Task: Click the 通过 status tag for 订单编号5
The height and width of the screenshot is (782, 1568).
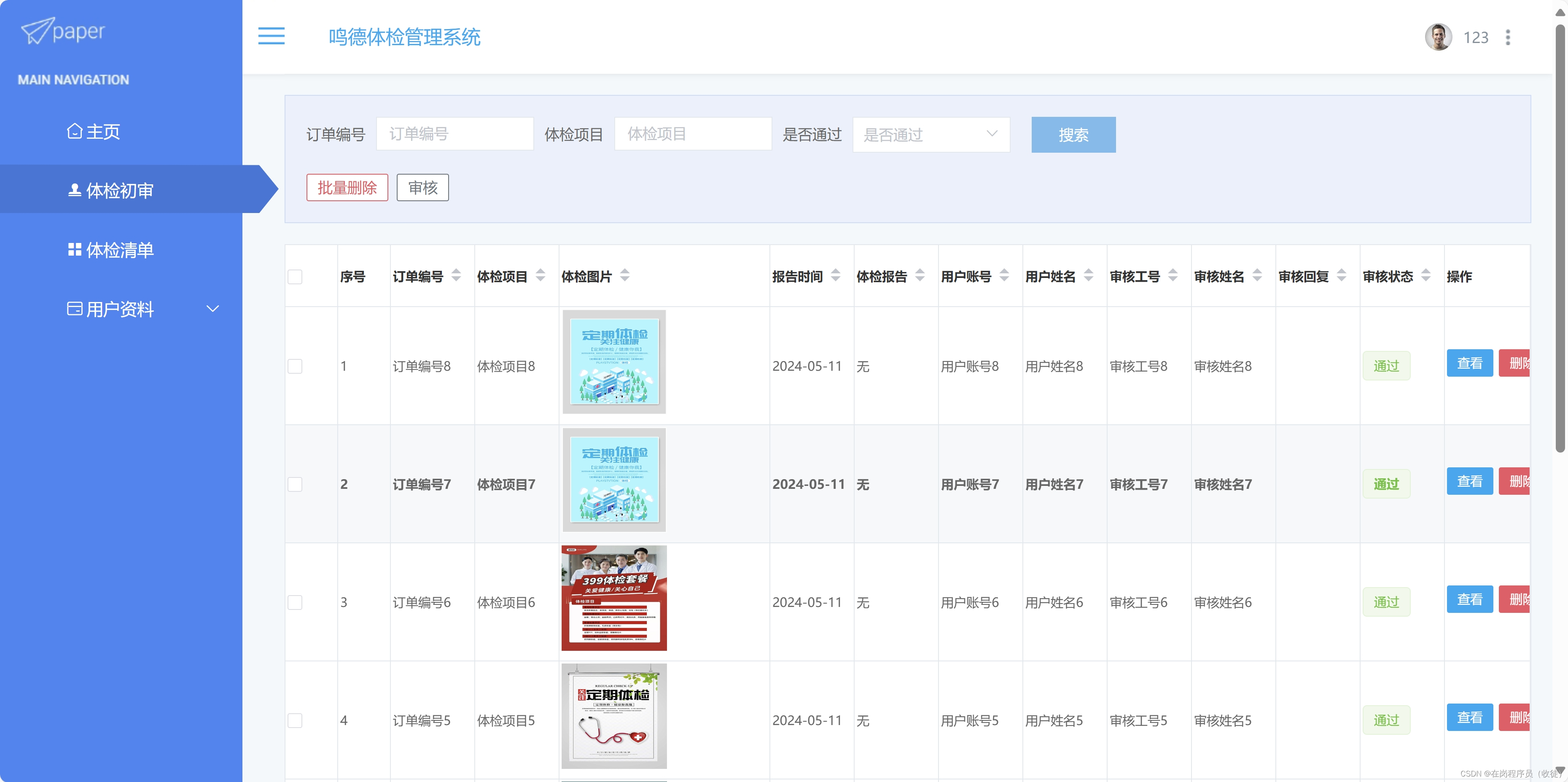Action: point(1386,720)
